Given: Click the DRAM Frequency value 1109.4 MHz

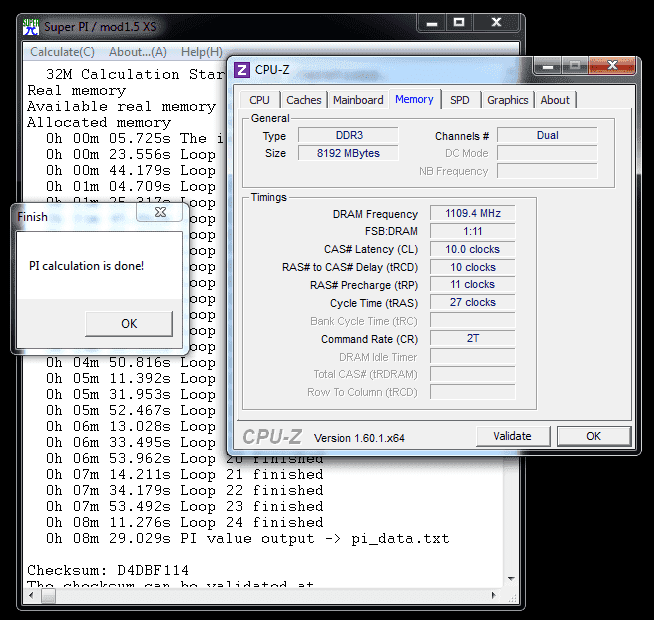Looking at the screenshot, I should click(473, 213).
